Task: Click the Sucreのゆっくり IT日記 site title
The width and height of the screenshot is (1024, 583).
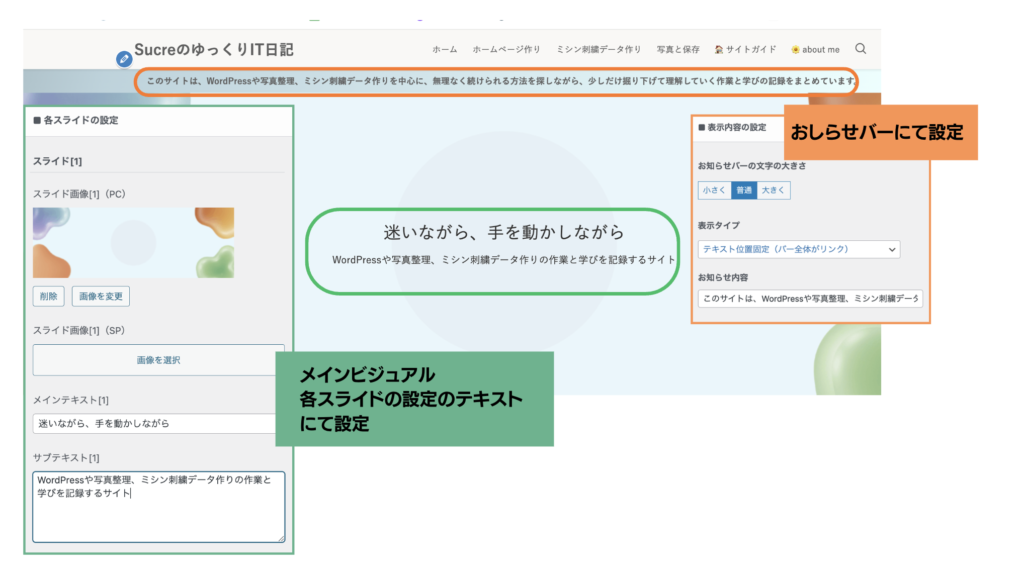Action: (214, 49)
